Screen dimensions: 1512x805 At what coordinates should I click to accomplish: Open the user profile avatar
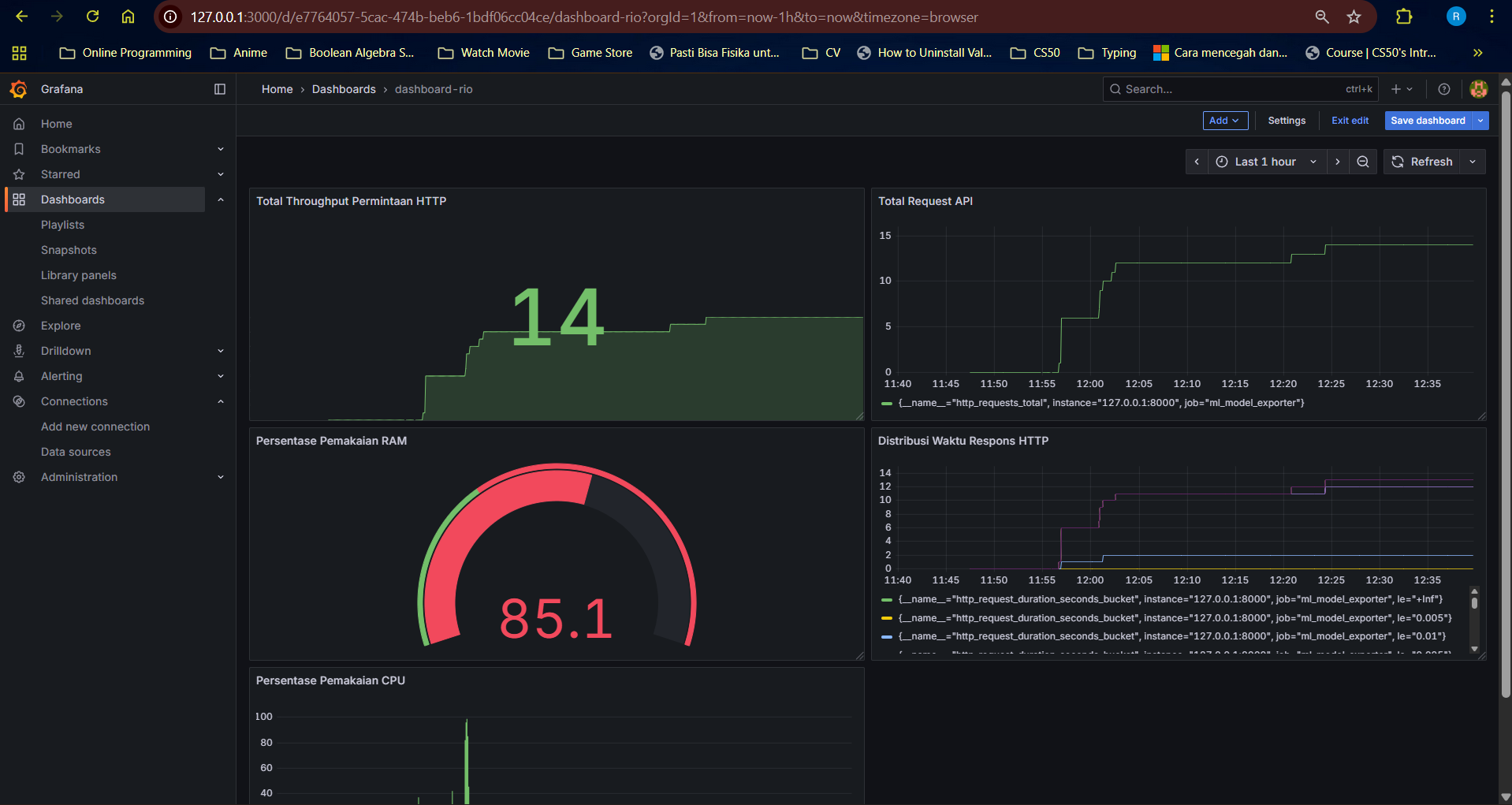1479,89
